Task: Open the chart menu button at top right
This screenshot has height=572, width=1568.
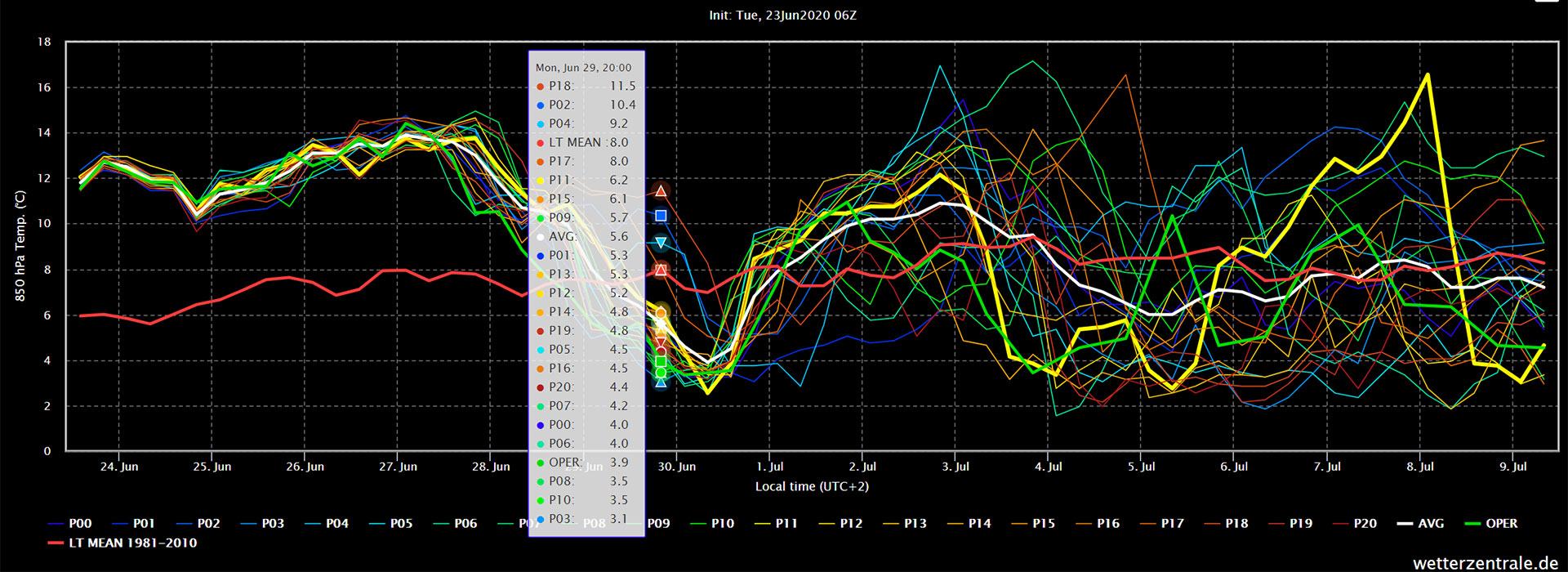Action: 1547,2
